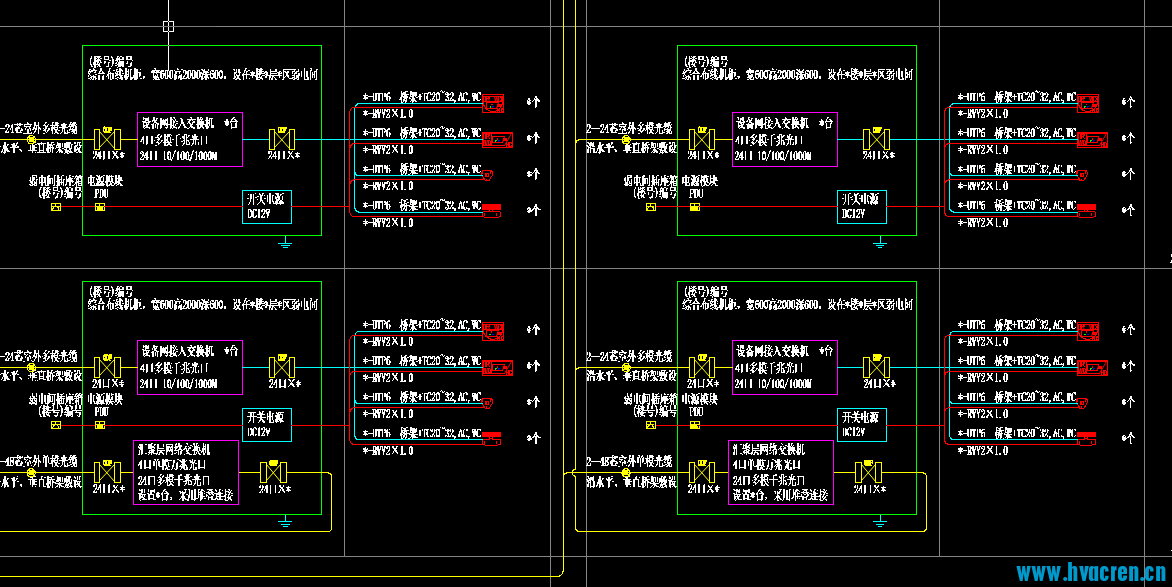This screenshot has width=1172, height=587.
Task: Select the 设备网接入交换机 box in upper-left cabinet
Action: [x=190, y=139]
